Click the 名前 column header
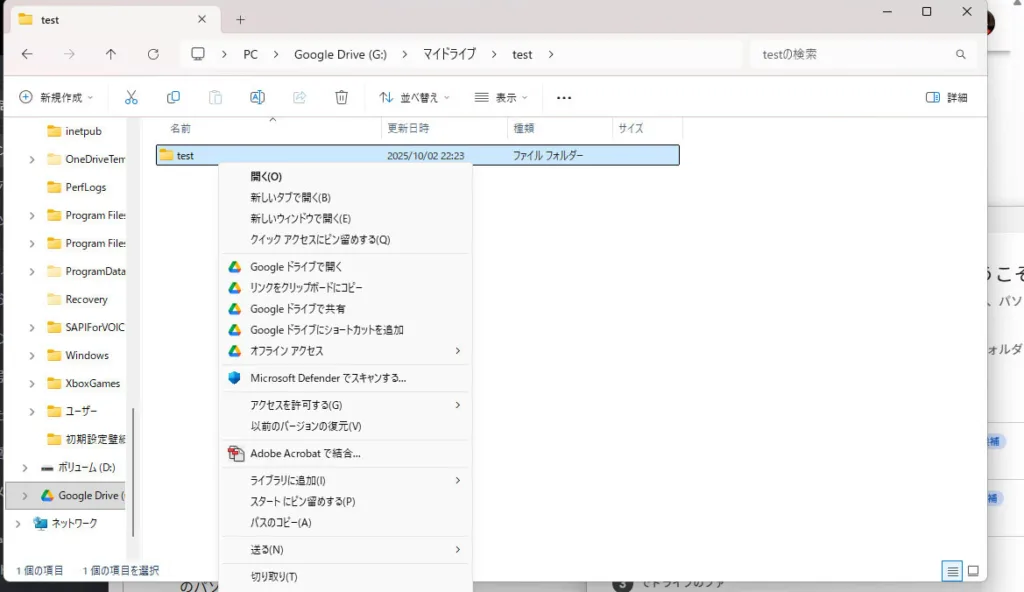The width and height of the screenshot is (1024, 592). coord(180,128)
